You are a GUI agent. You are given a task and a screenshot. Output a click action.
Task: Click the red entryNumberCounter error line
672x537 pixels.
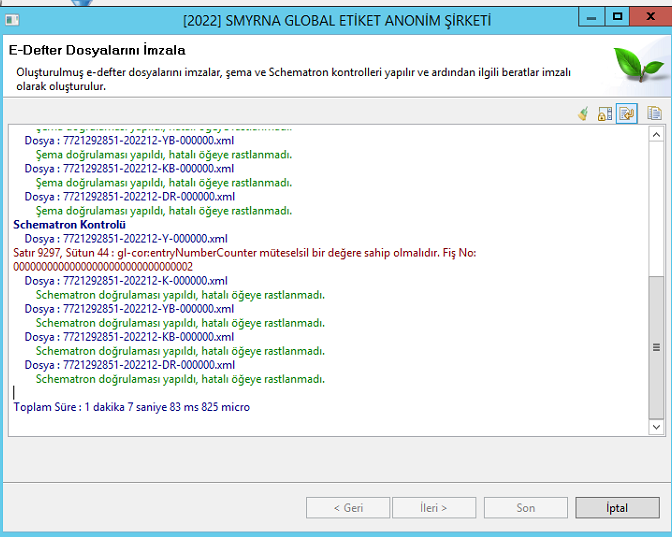point(244,253)
